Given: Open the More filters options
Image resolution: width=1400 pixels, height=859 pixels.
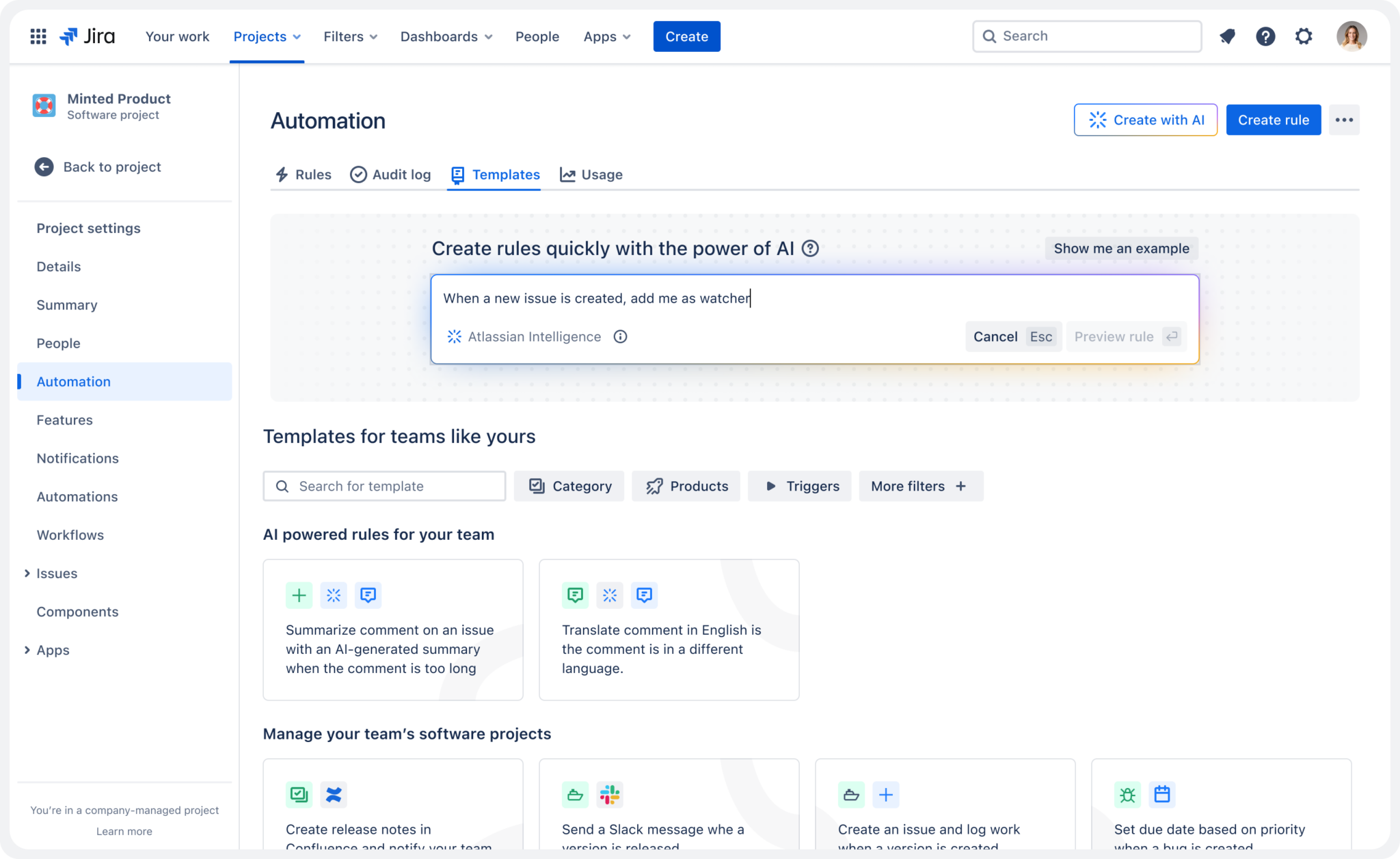Looking at the screenshot, I should 921,486.
